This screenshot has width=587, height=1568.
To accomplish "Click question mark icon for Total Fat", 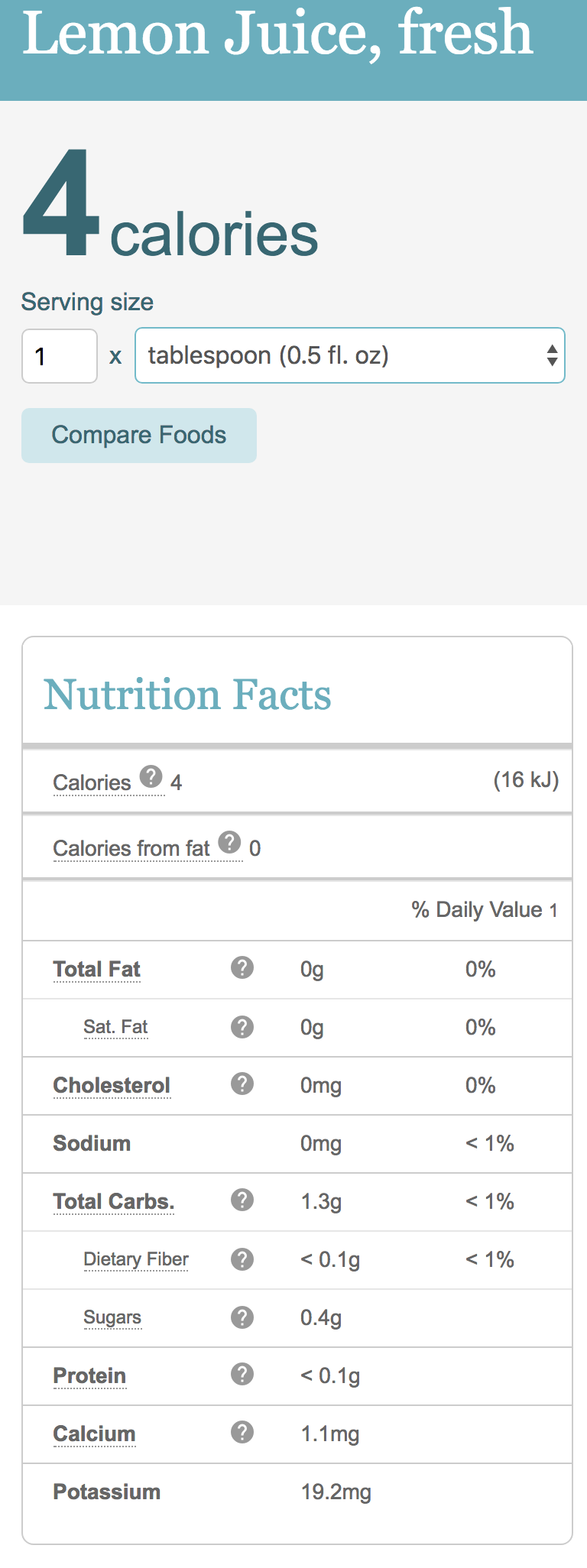I will [242, 967].
